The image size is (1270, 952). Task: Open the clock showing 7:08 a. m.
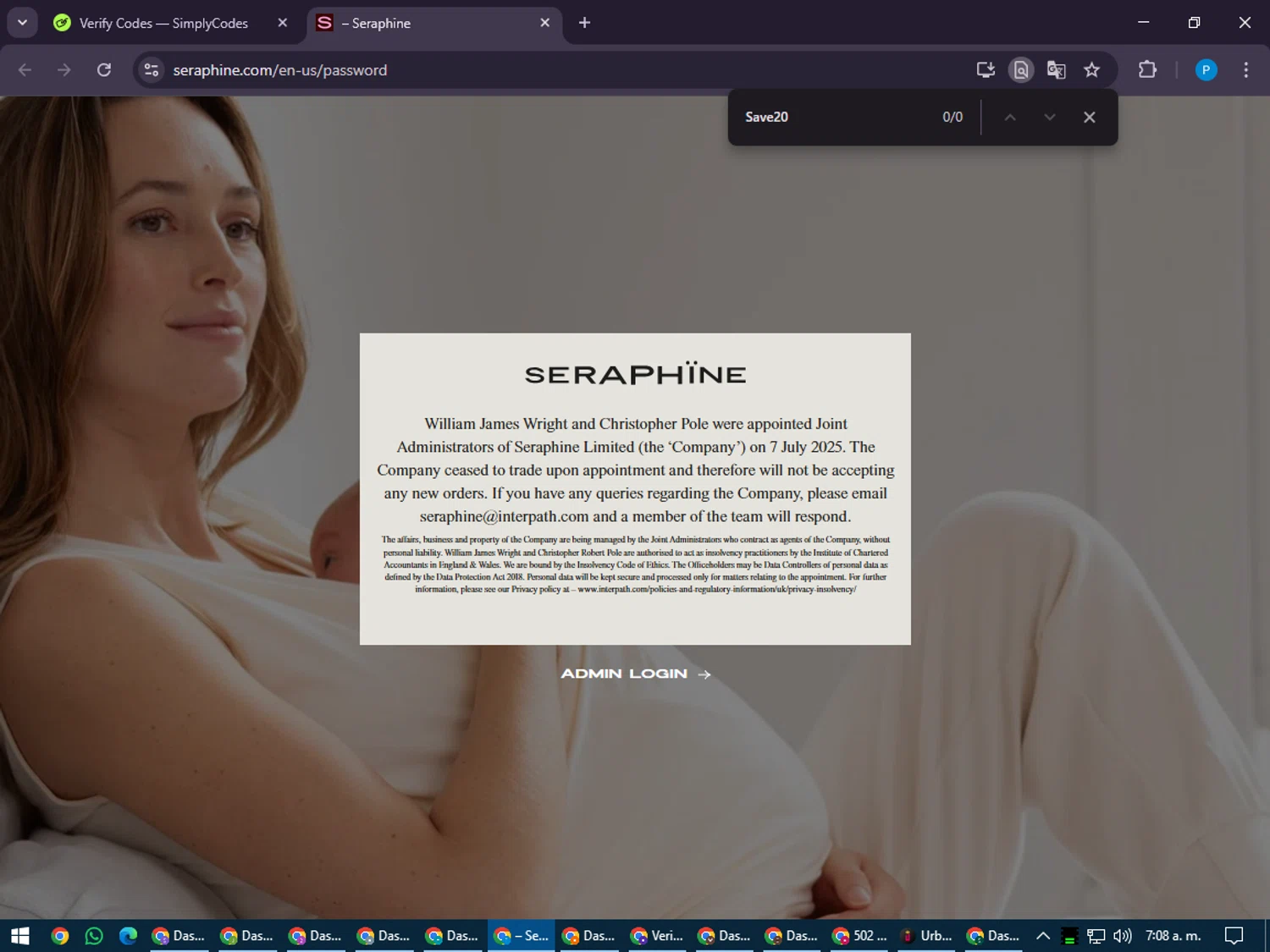(x=1173, y=935)
